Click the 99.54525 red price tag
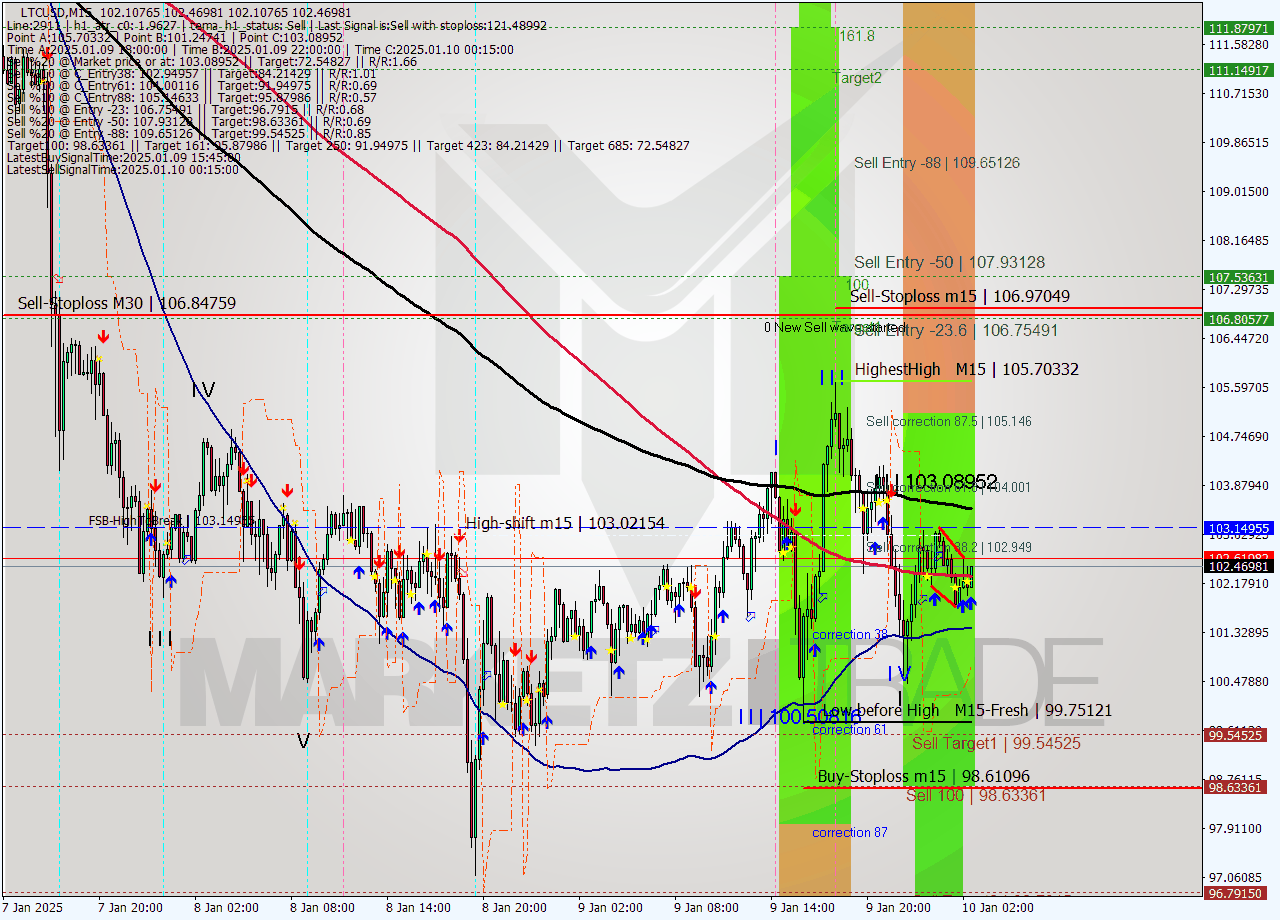1280x920 pixels. [x=1239, y=734]
